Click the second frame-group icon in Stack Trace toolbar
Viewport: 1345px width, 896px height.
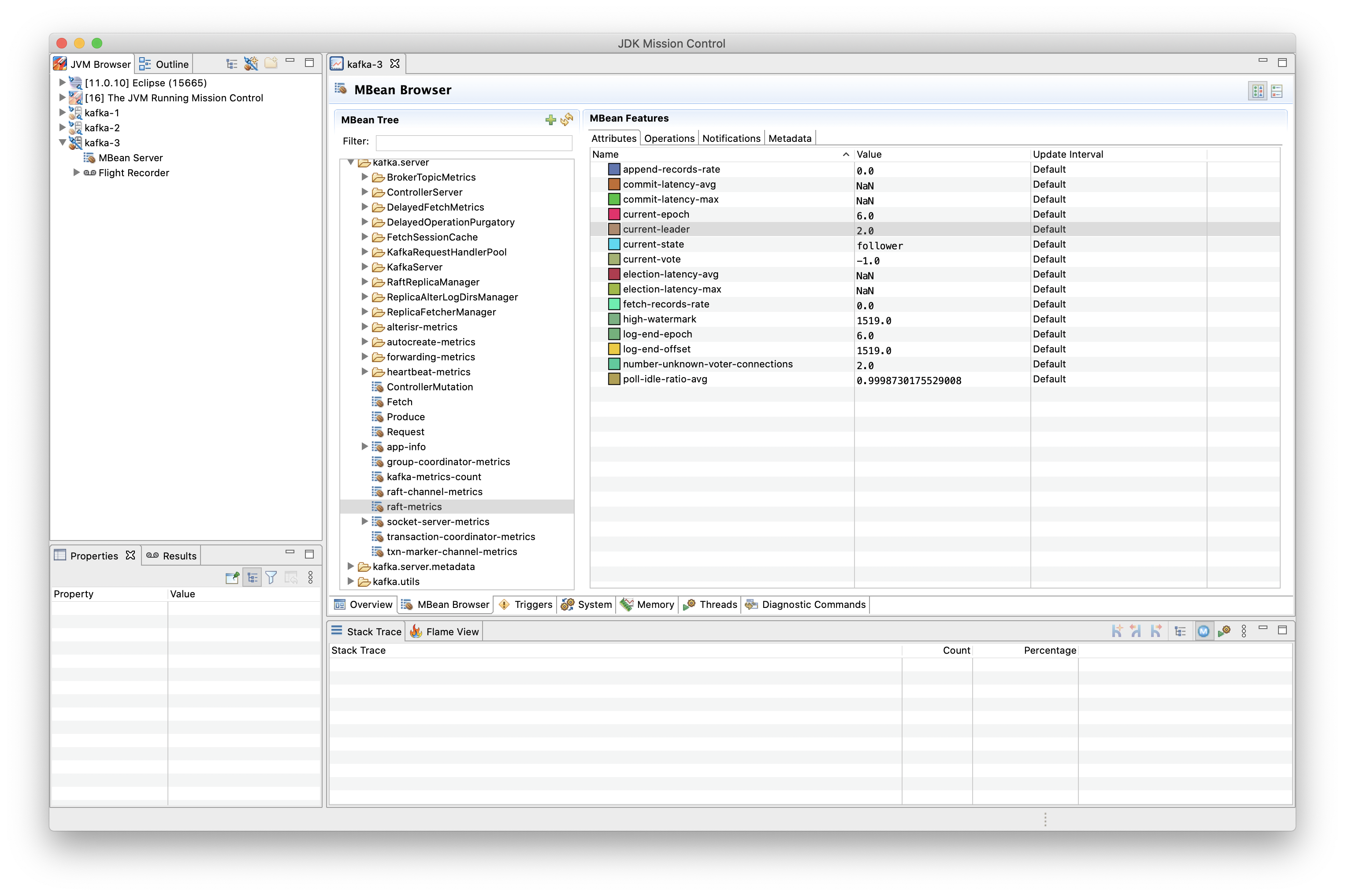[x=1137, y=631]
